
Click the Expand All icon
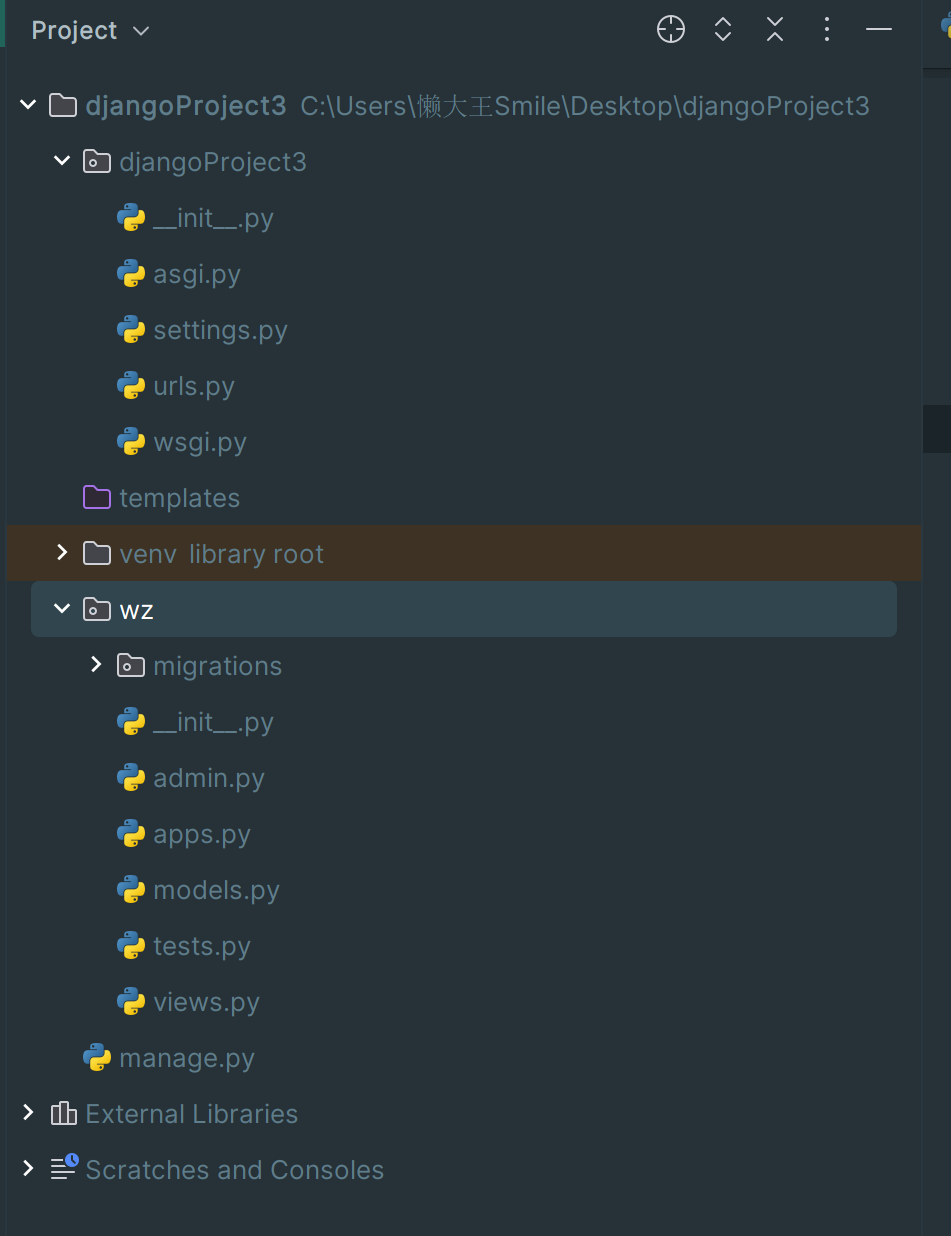click(723, 30)
